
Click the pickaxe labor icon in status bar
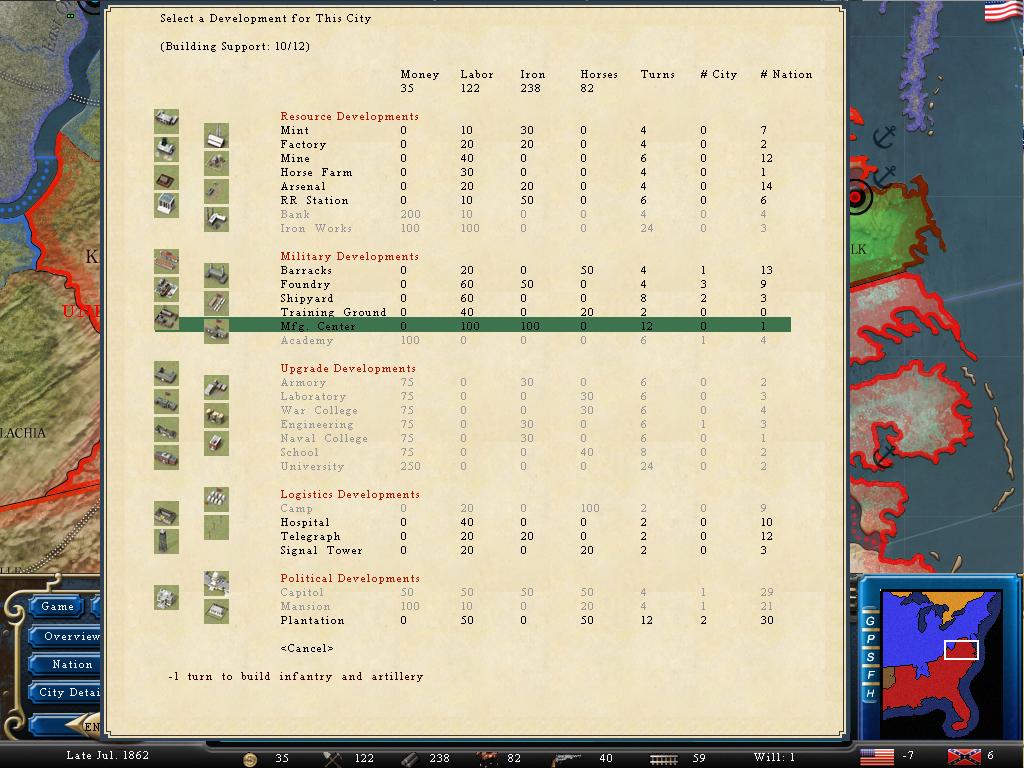pos(332,759)
